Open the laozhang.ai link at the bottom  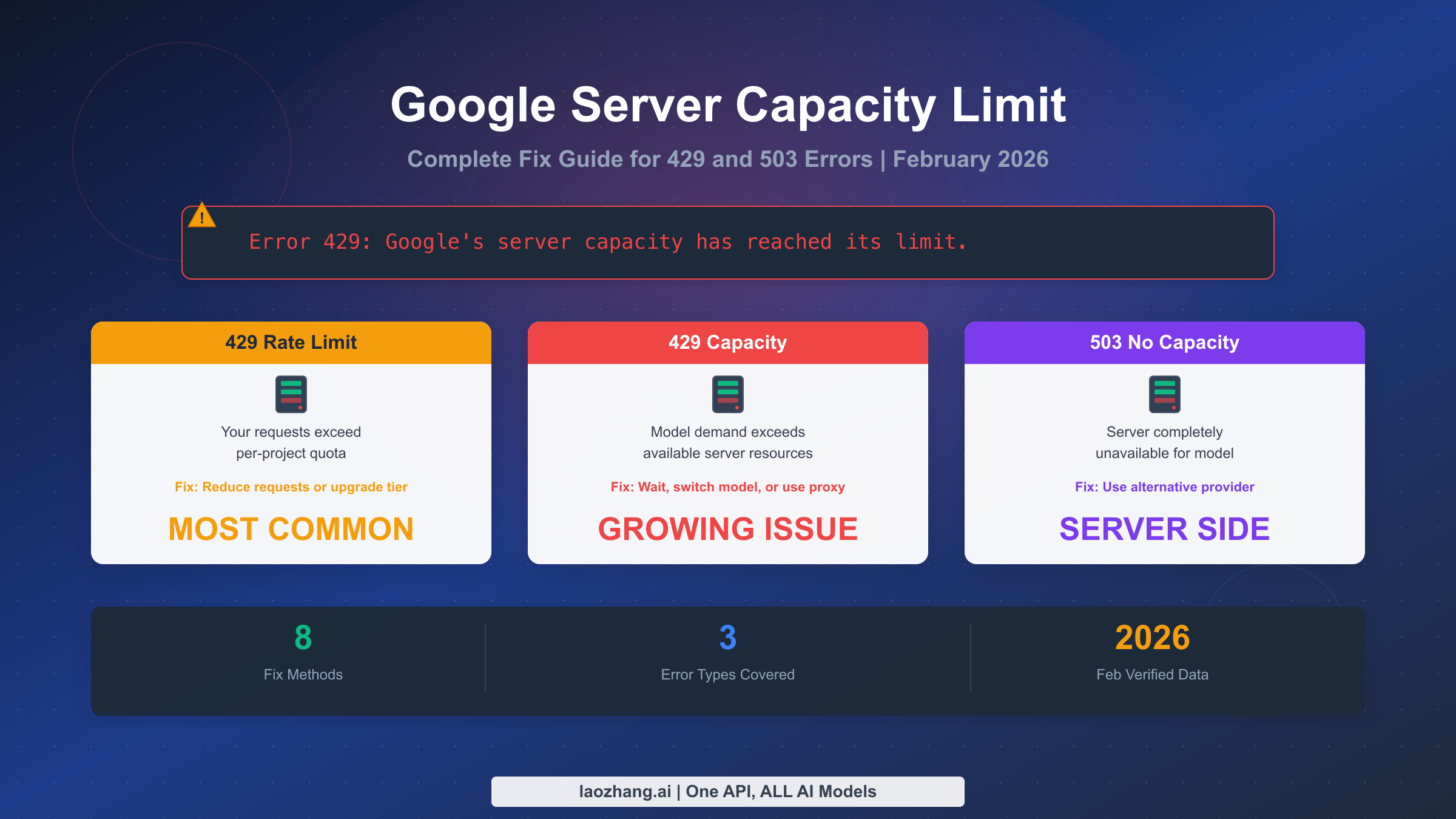point(728,791)
